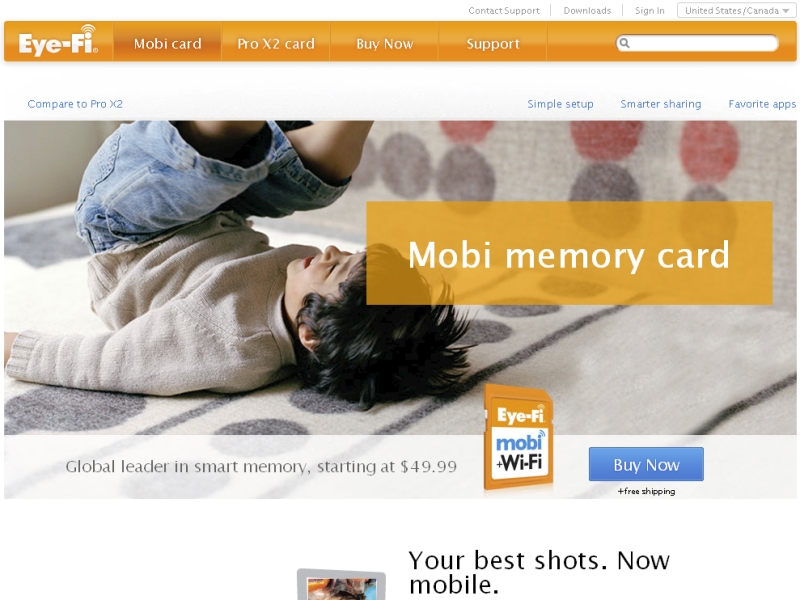Click the Mobi memory card banner heading
The height and width of the screenshot is (600, 800).
click(x=569, y=255)
